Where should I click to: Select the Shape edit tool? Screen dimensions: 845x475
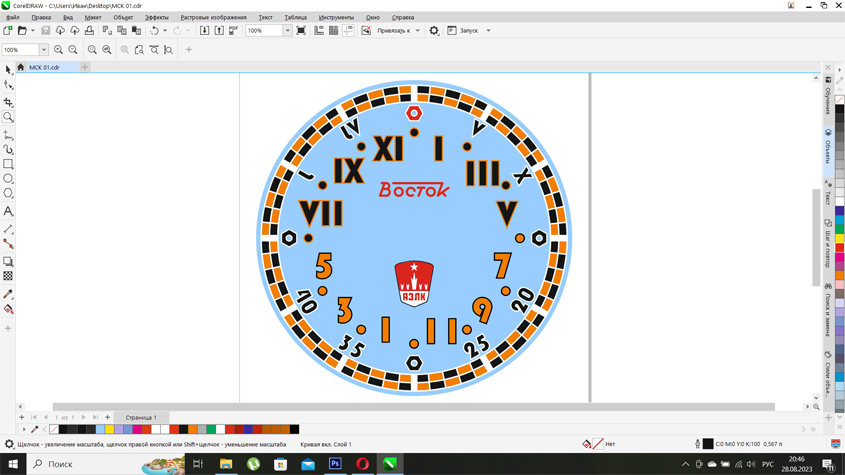point(8,85)
